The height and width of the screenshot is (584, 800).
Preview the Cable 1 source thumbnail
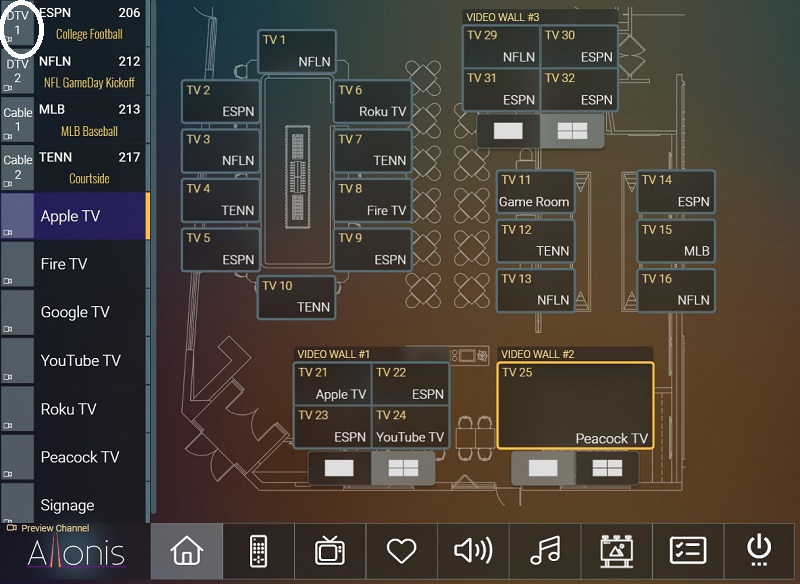(x=17, y=119)
